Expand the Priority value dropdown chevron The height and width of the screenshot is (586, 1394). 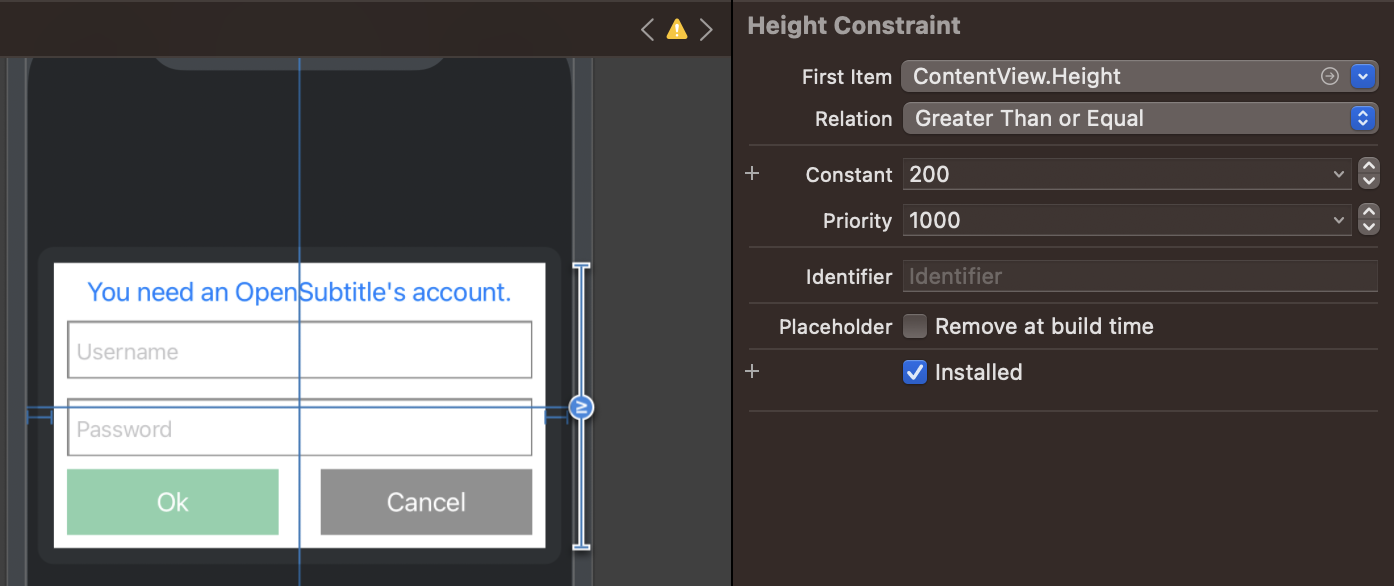[1339, 220]
